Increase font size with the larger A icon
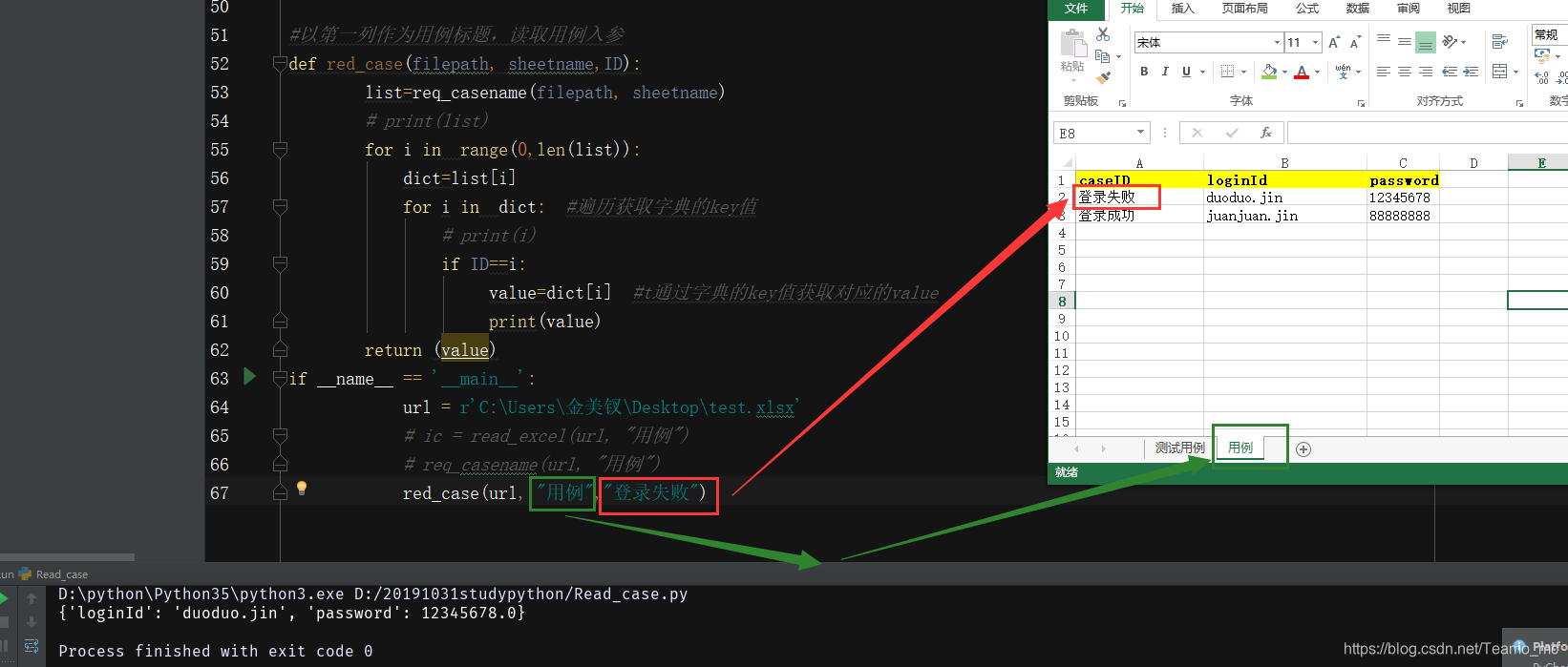 (x=1334, y=42)
